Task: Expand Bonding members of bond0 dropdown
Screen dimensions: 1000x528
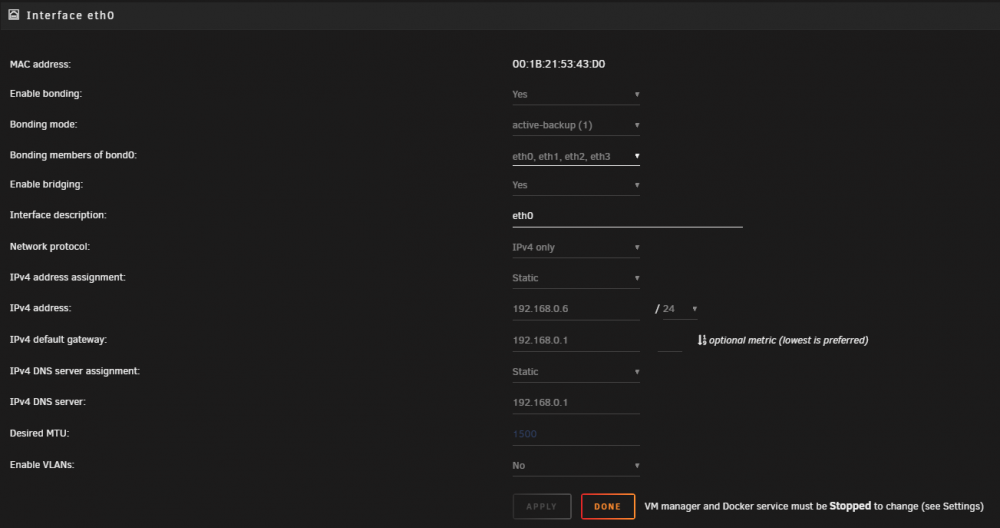Action: [x=575, y=156]
